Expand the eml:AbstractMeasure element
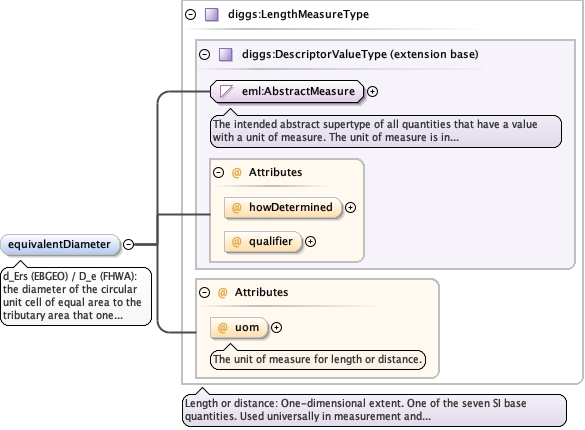This screenshot has height=430, width=585. pyautogui.click(x=372, y=91)
